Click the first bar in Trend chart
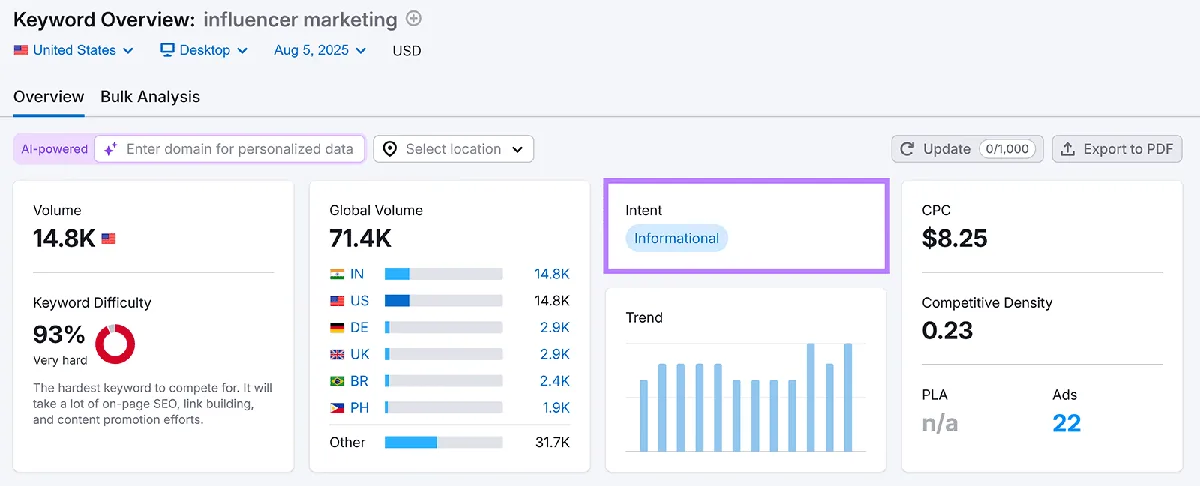 643,416
